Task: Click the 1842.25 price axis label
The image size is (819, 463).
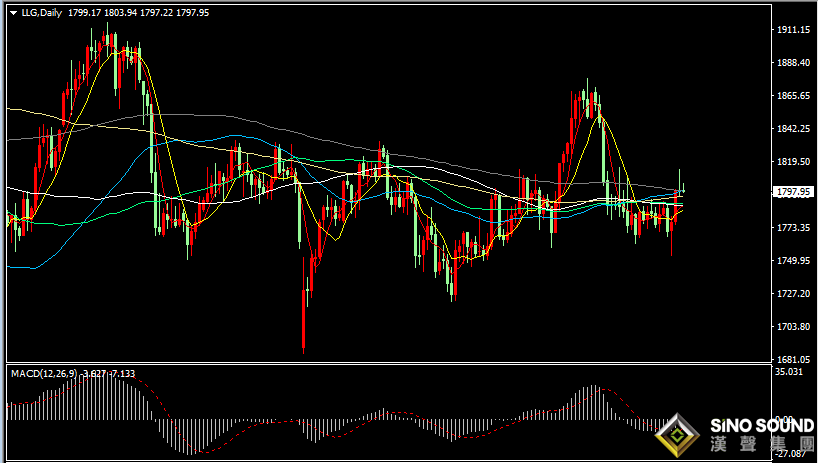Action: point(792,129)
